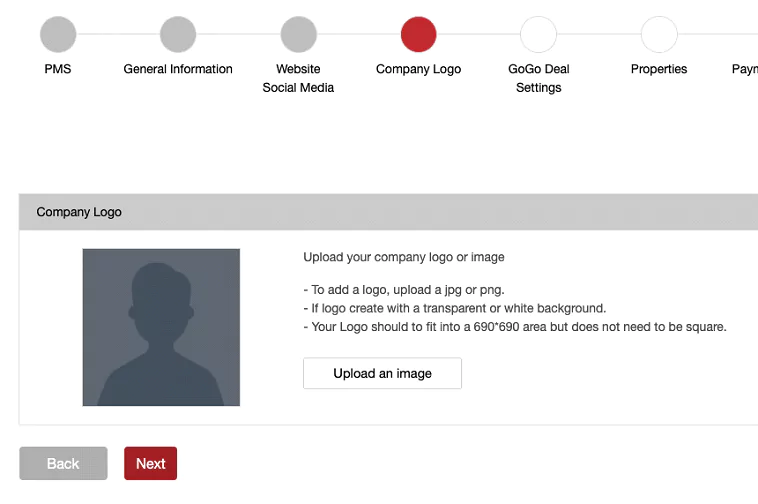This screenshot has height=504, width=758.
Task: Click the Company Logo section header
Action: (x=388, y=212)
